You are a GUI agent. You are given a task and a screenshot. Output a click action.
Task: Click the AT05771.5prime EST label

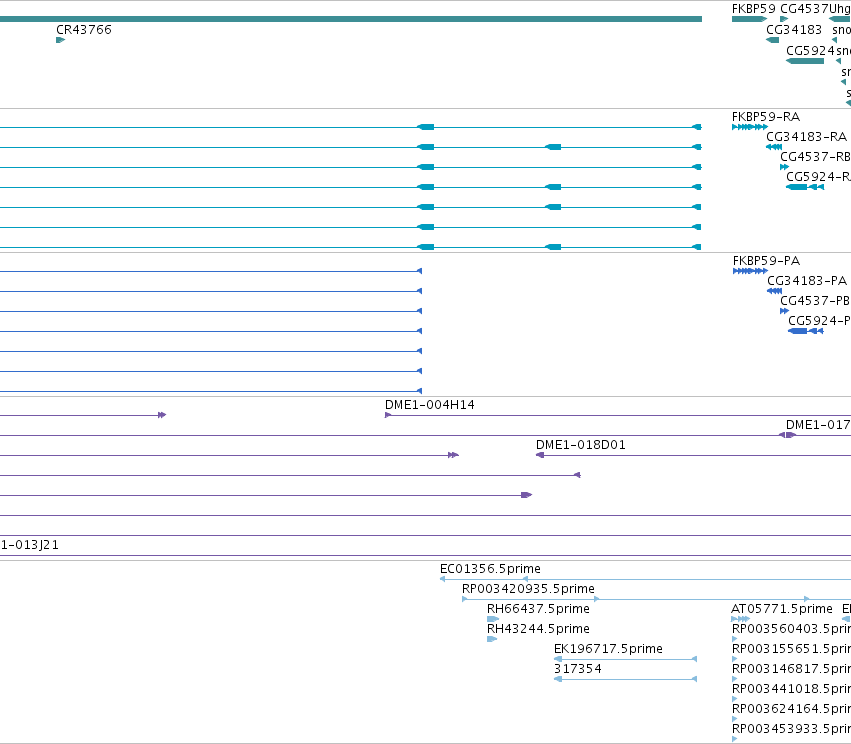point(782,609)
